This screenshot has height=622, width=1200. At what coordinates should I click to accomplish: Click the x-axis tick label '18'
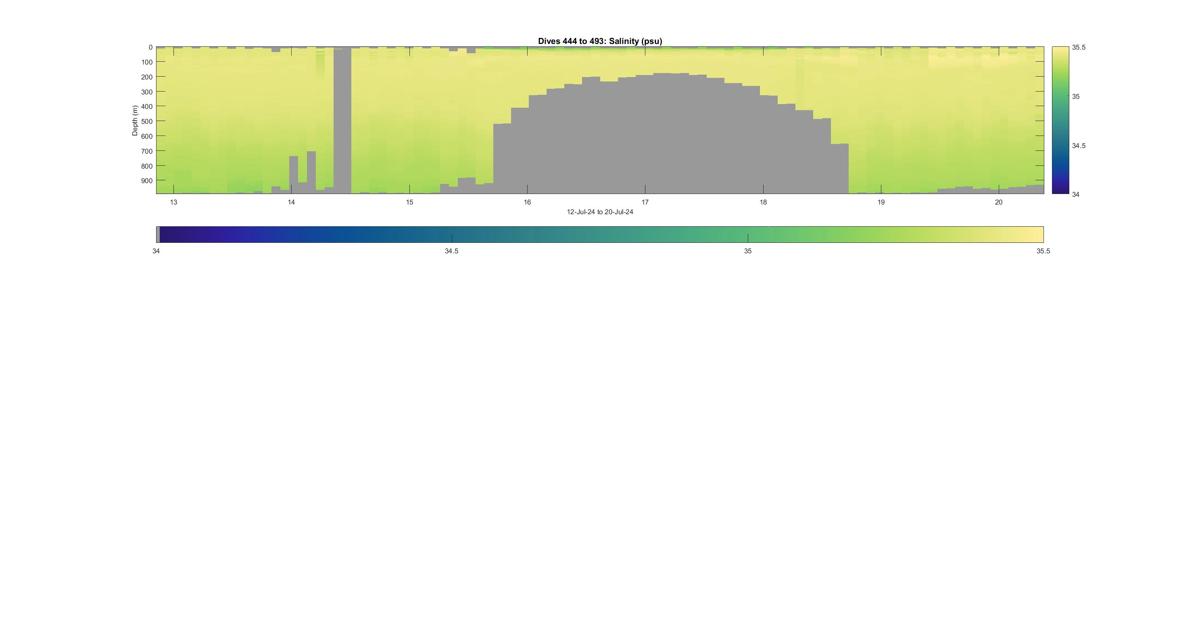click(x=763, y=202)
